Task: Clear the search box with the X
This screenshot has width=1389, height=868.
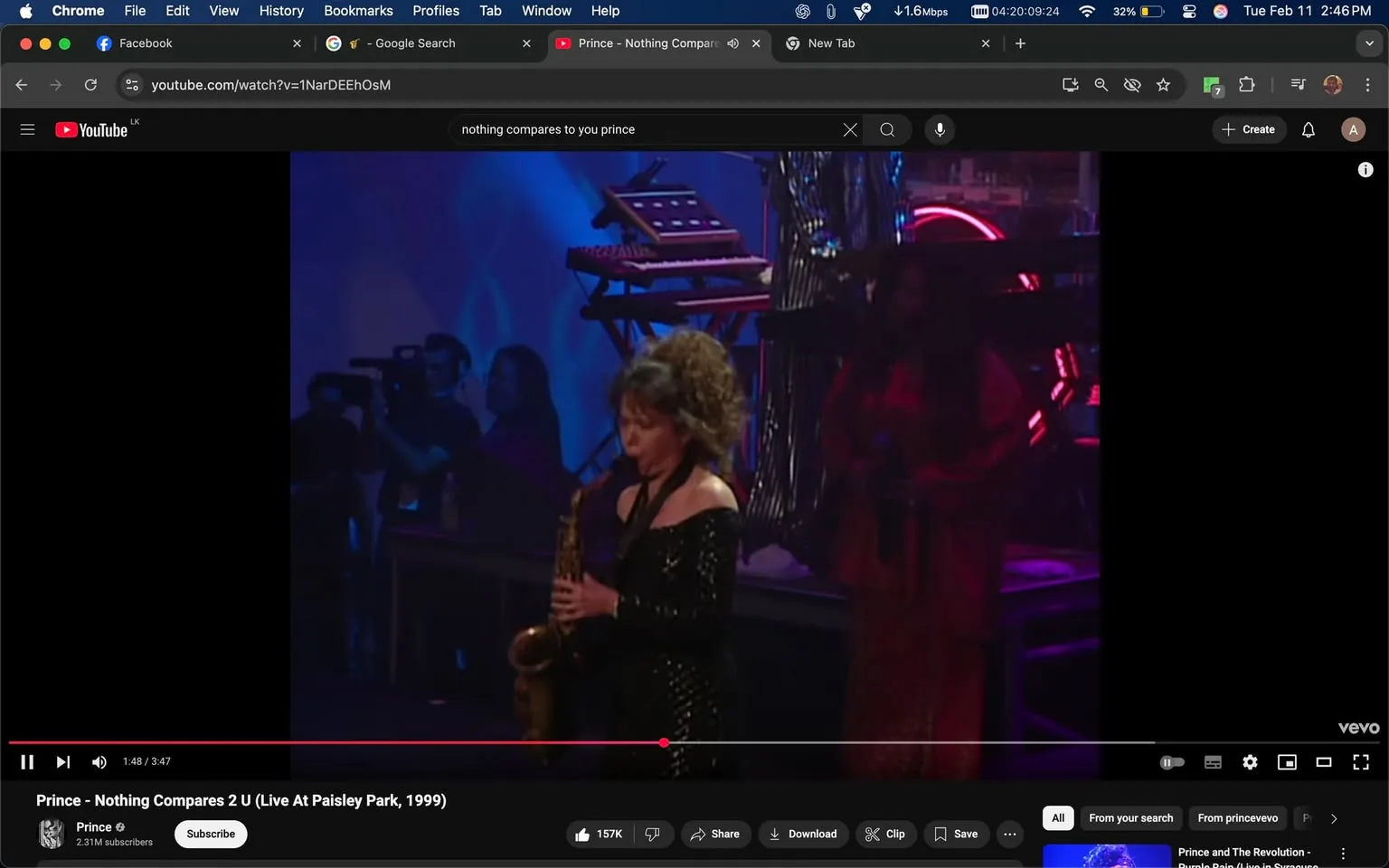Action: 849,129
